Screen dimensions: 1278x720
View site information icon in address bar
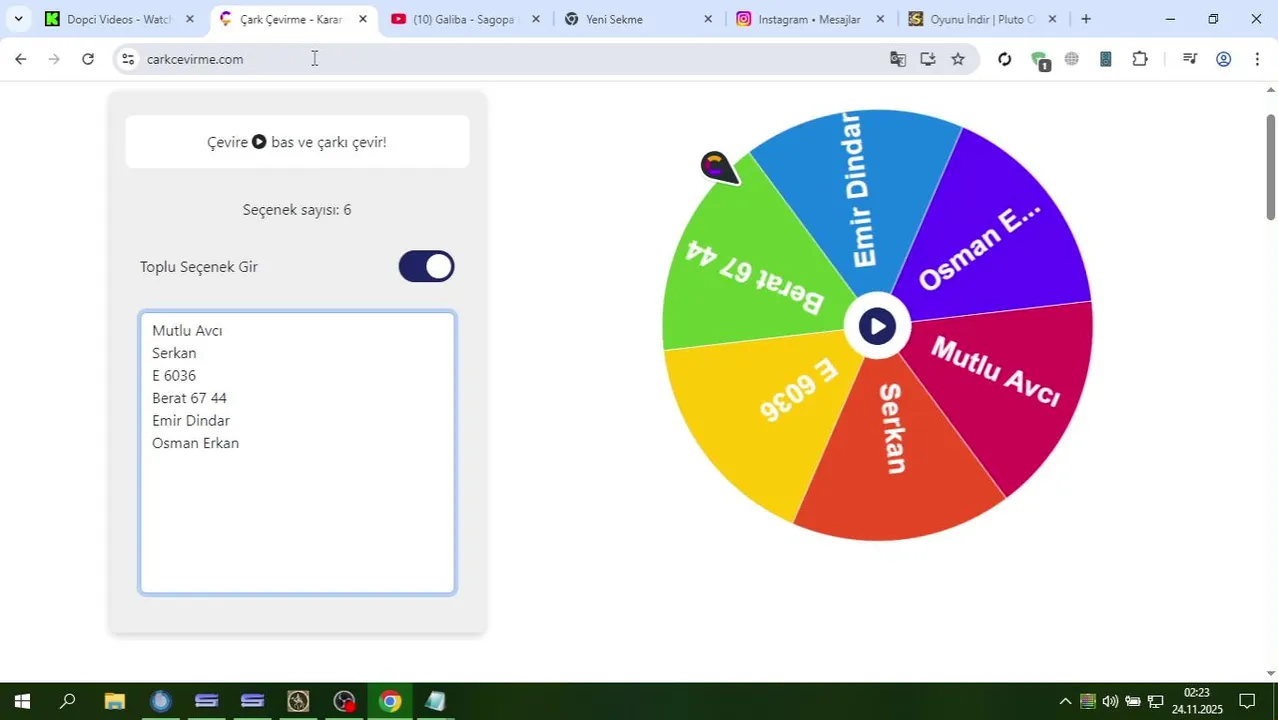[127, 59]
